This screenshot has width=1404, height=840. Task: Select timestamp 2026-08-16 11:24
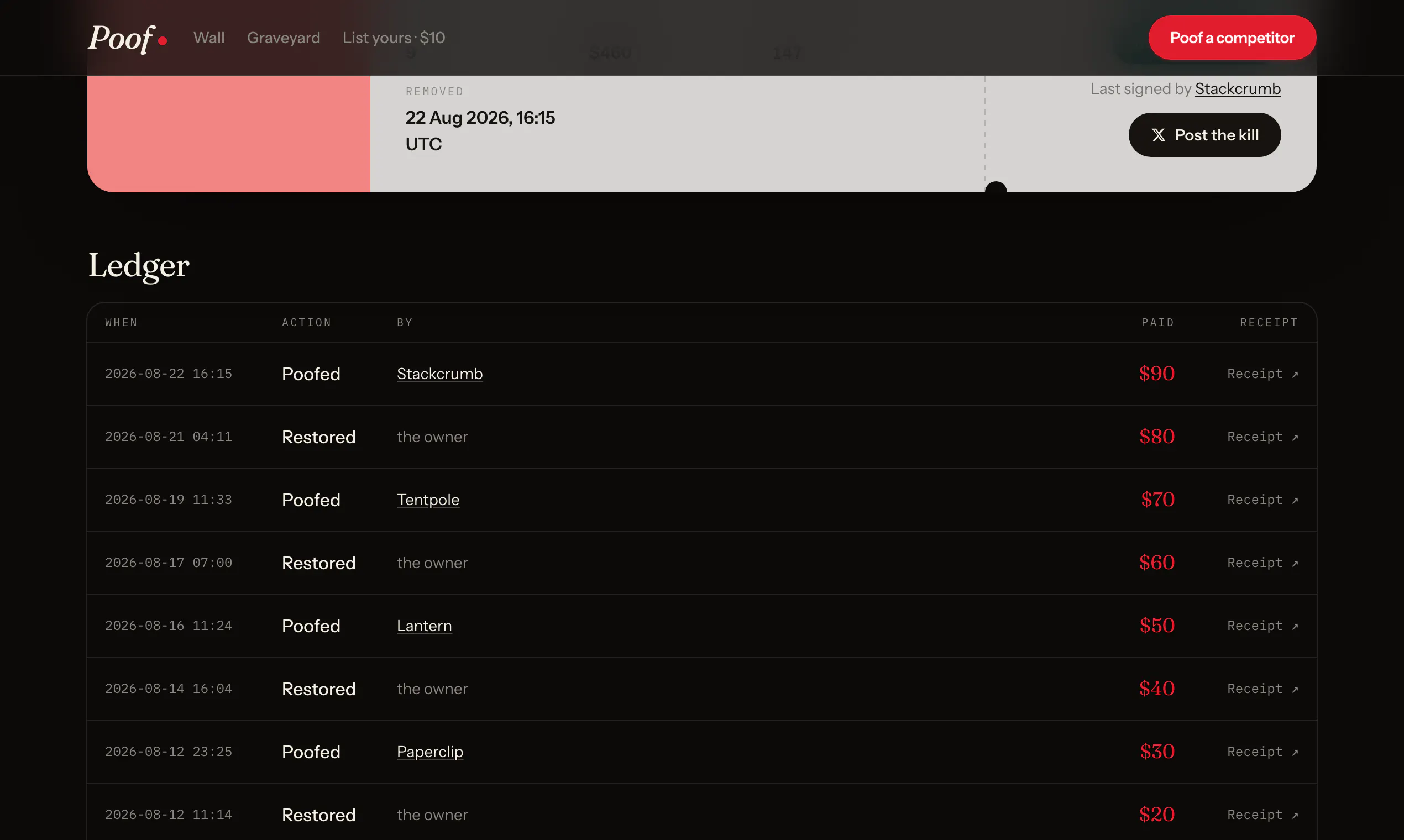coord(169,626)
